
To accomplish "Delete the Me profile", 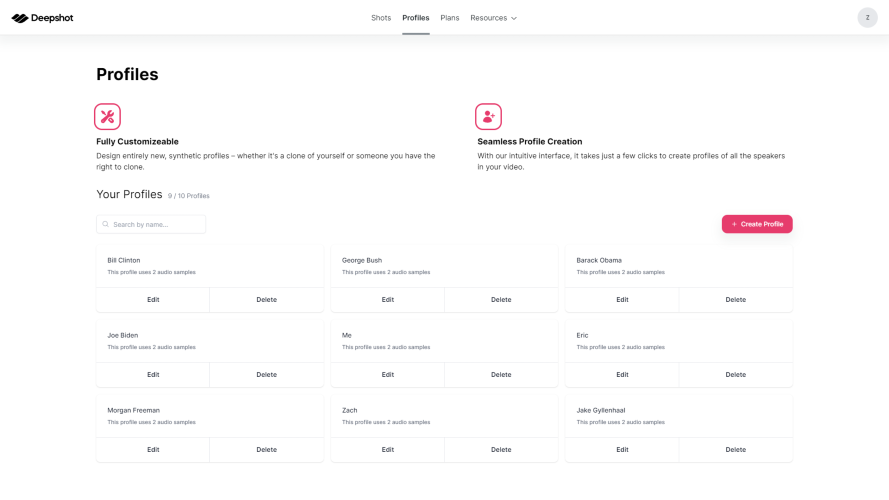I will [x=501, y=375].
